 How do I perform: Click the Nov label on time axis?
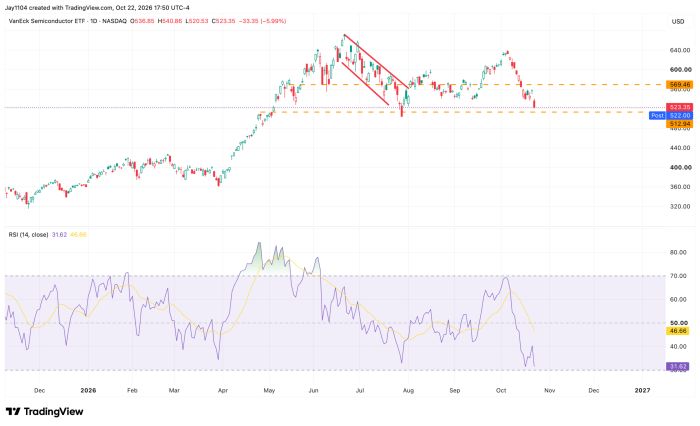[550, 390]
